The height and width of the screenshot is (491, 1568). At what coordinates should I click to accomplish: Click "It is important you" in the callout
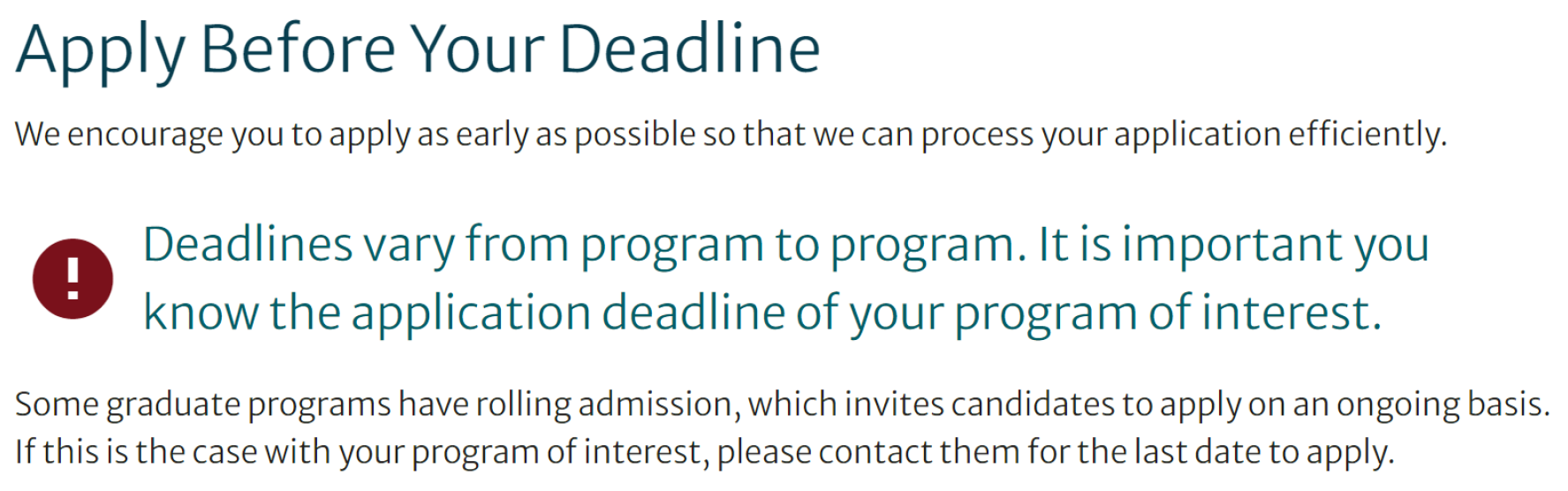tap(1233, 245)
